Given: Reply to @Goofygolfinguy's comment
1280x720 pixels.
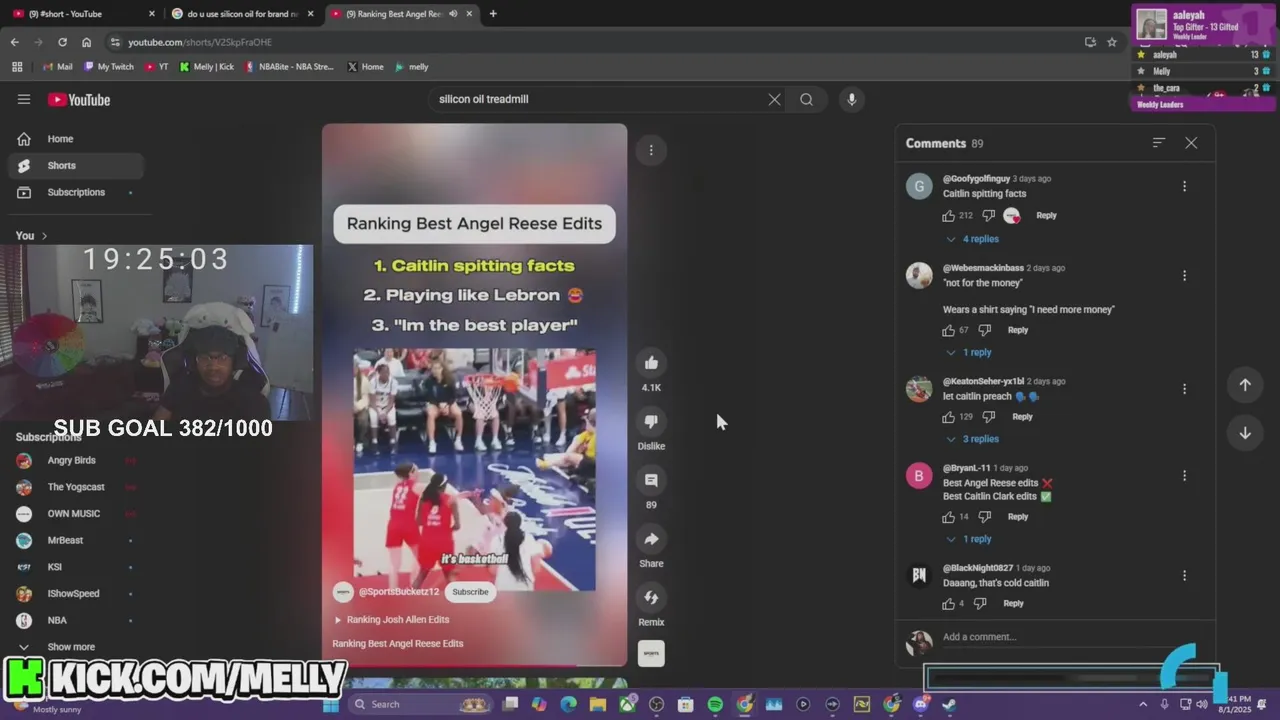Looking at the screenshot, I should (x=1046, y=215).
